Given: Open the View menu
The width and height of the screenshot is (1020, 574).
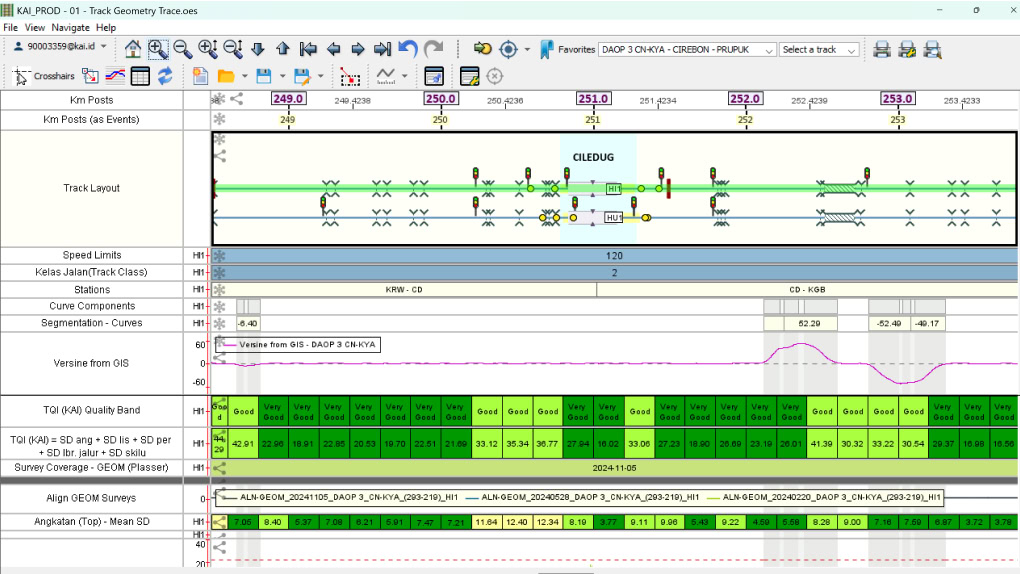Looking at the screenshot, I should (x=34, y=27).
